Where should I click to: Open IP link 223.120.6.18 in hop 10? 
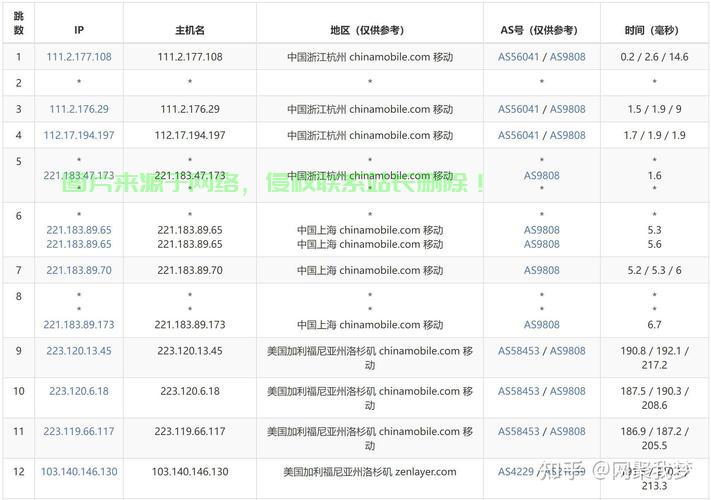79,391
